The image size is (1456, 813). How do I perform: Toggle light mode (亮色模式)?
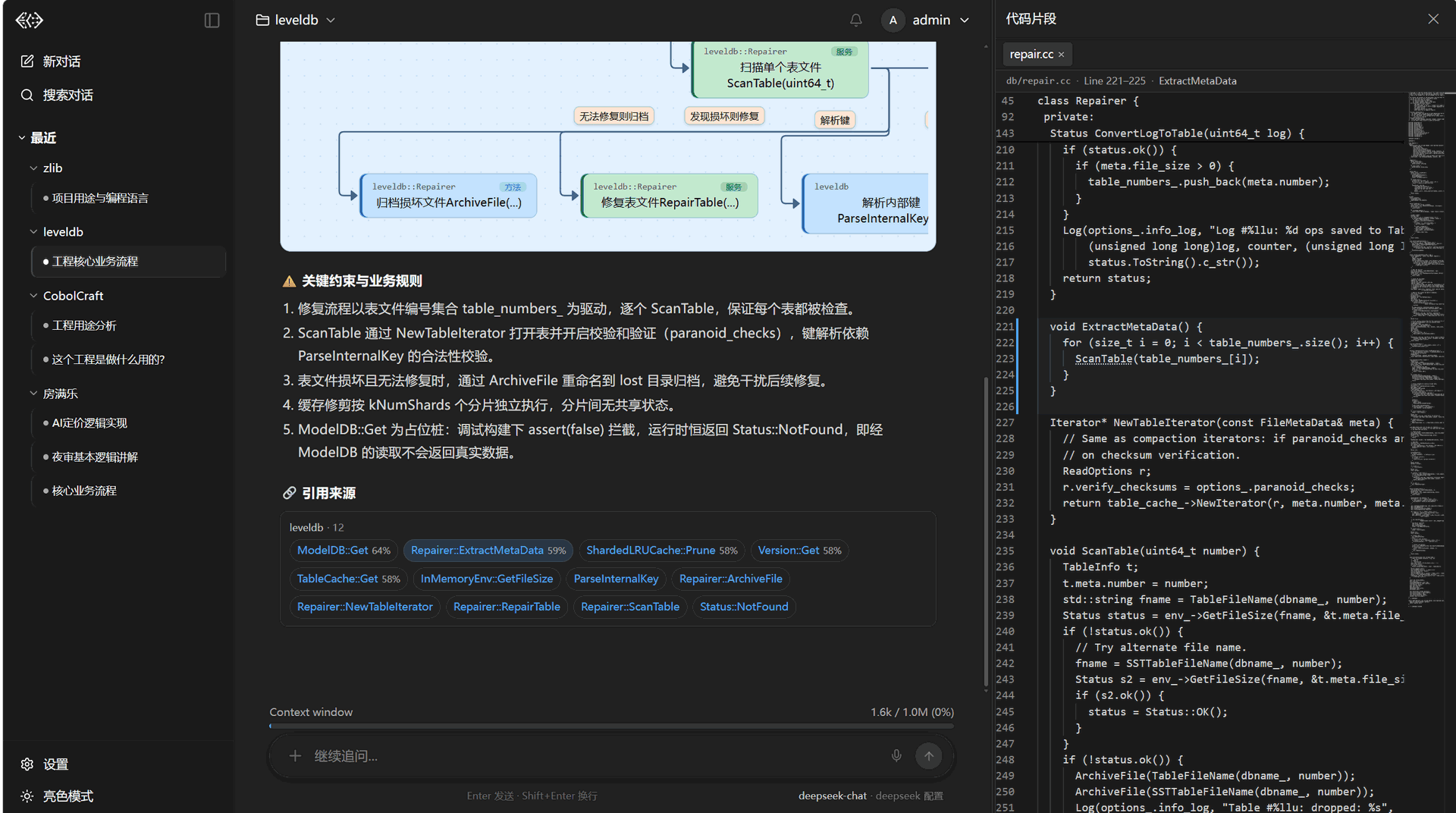click(57, 796)
